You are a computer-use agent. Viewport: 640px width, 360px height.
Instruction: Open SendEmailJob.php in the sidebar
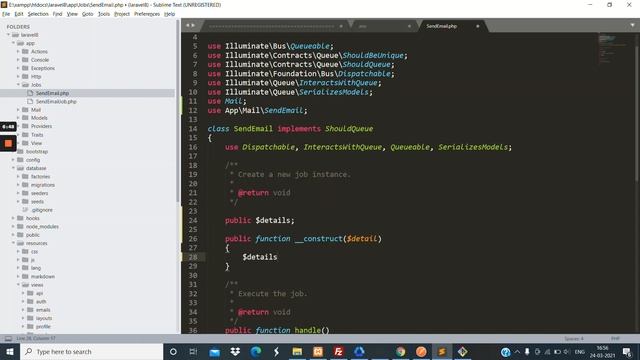(56, 102)
